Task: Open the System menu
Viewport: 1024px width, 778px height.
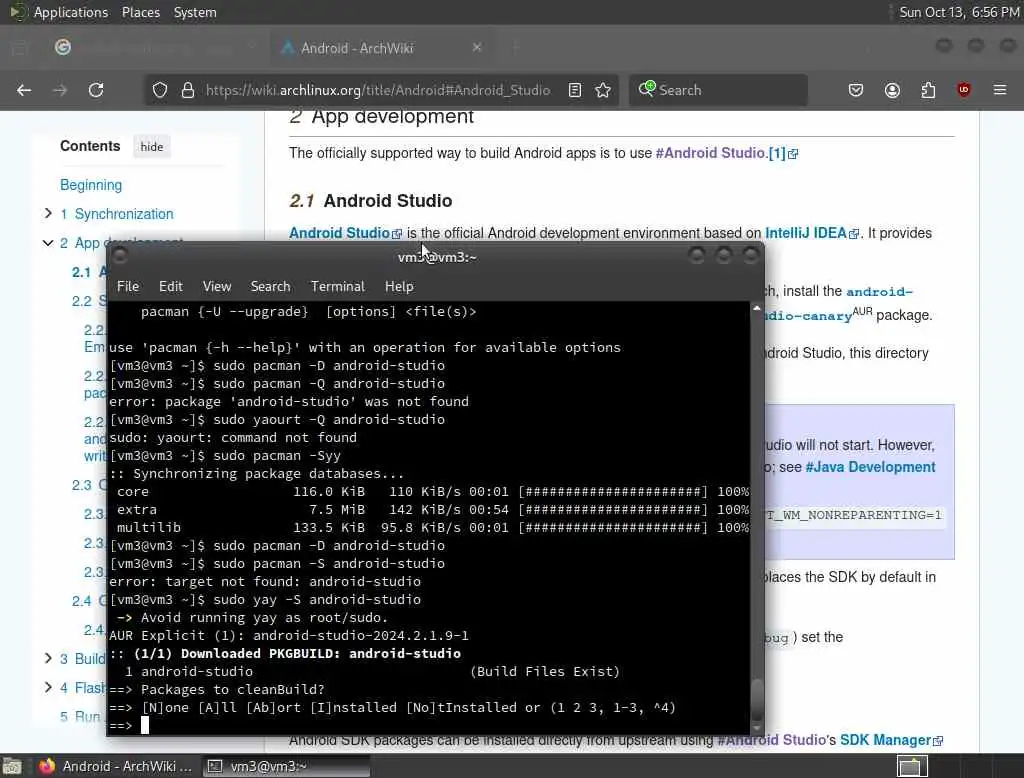Action: [x=195, y=12]
